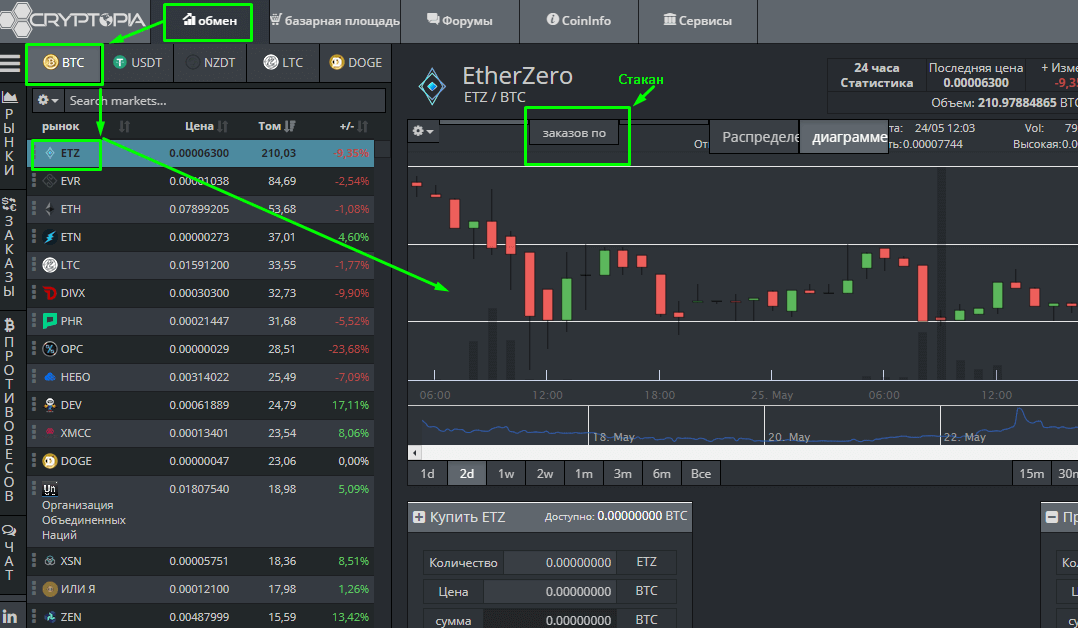The height and width of the screenshot is (628, 1078).
Task: Click the Bitcoin balances sidebar icon
Action: click(10, 325)
